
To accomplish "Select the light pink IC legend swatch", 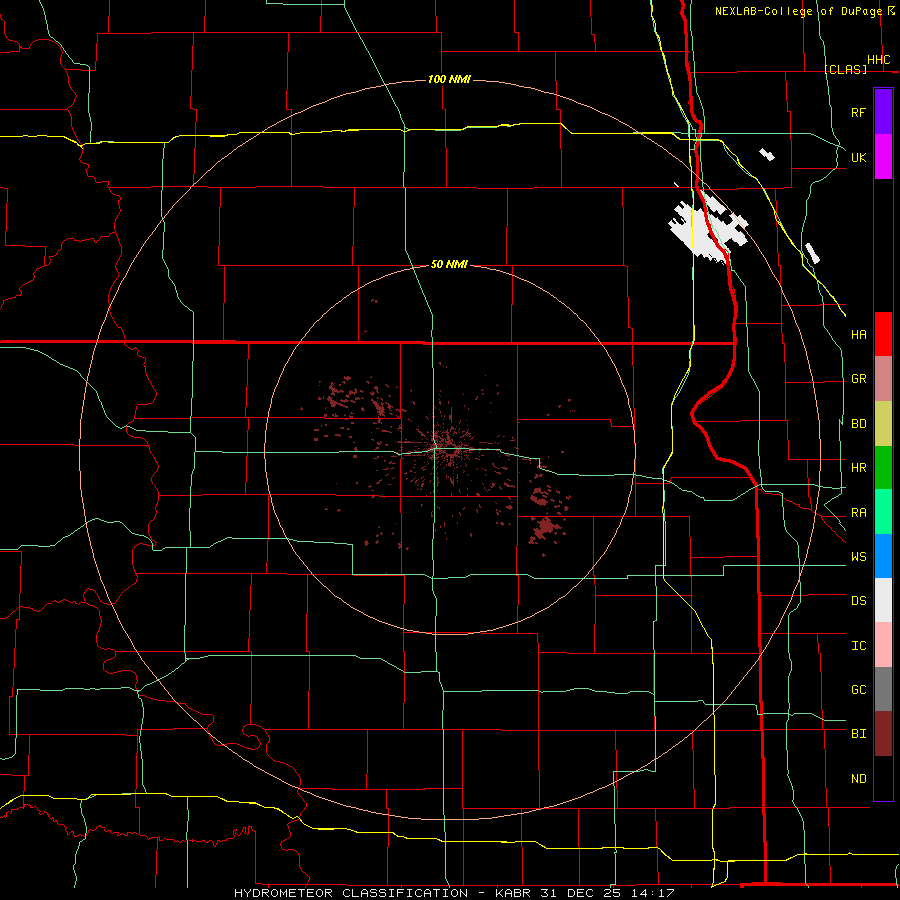I will coord(883,645).
